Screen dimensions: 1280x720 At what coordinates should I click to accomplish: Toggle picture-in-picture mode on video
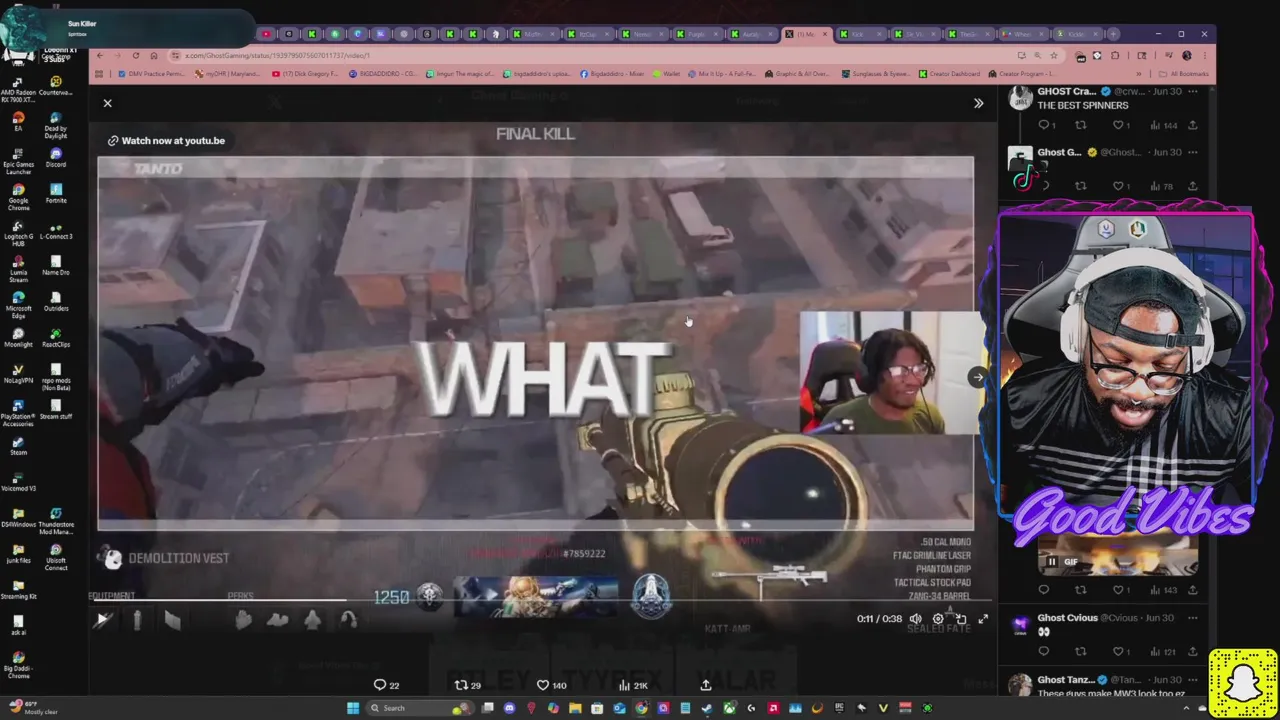[961, 619]
